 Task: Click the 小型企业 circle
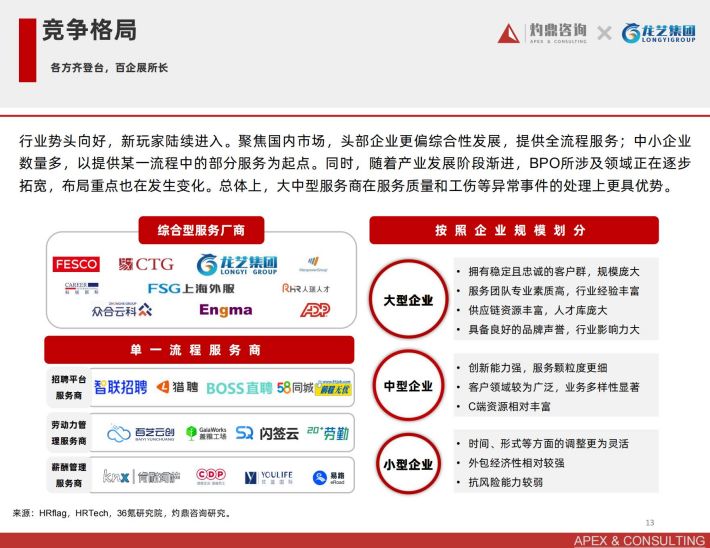pos(408,464)
